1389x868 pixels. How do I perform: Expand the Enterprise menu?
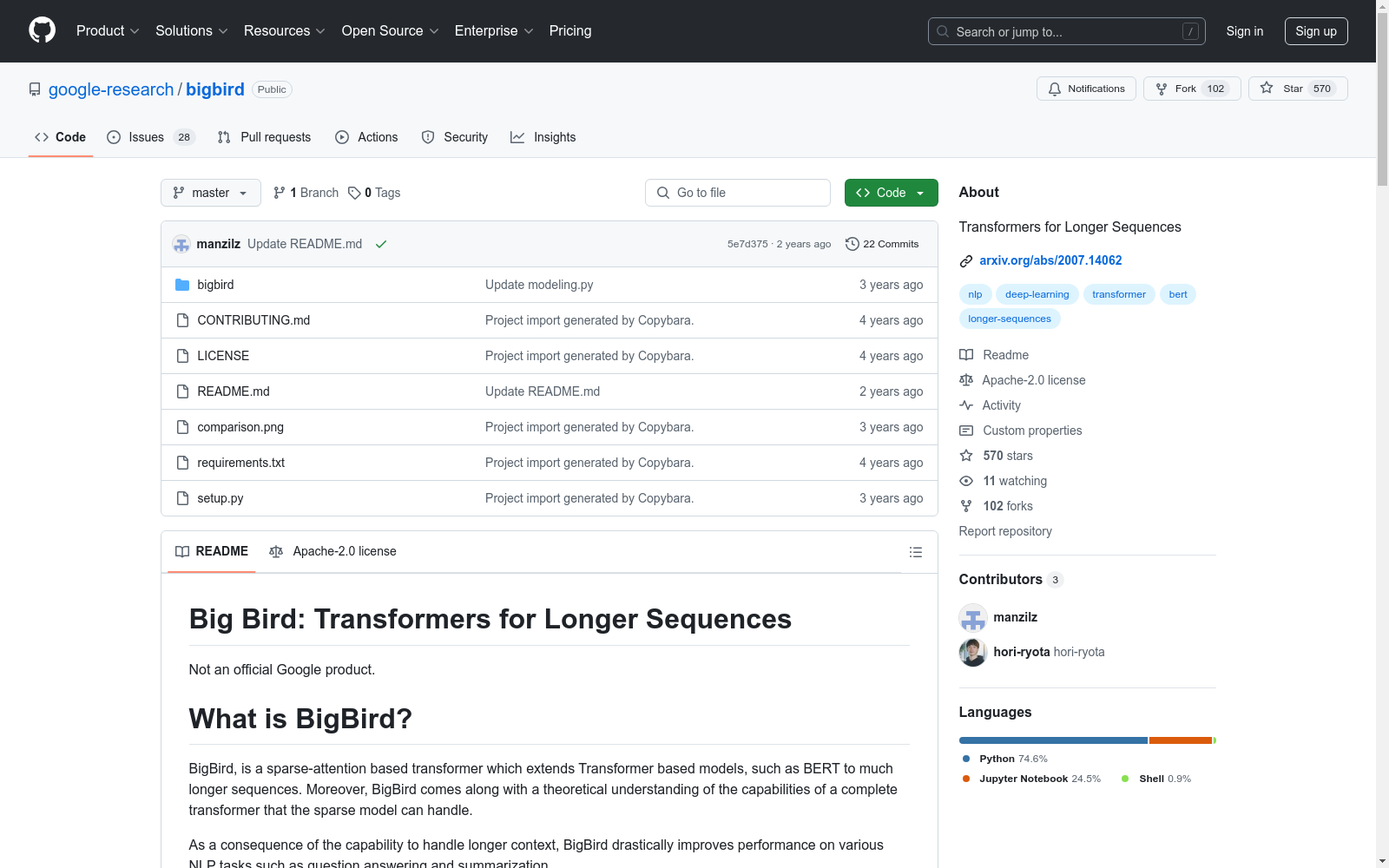pos(494,30)
